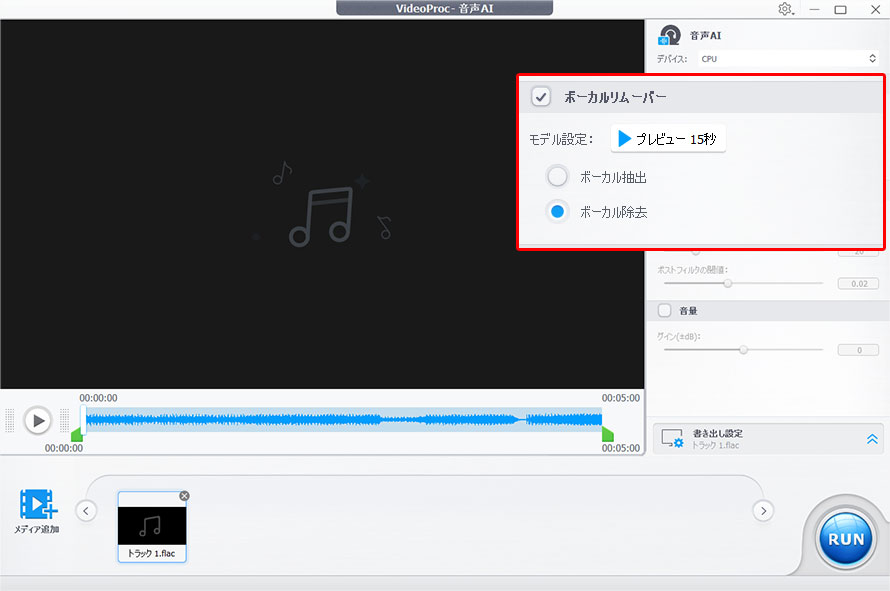Open the 音声AI panel icon

668,34
